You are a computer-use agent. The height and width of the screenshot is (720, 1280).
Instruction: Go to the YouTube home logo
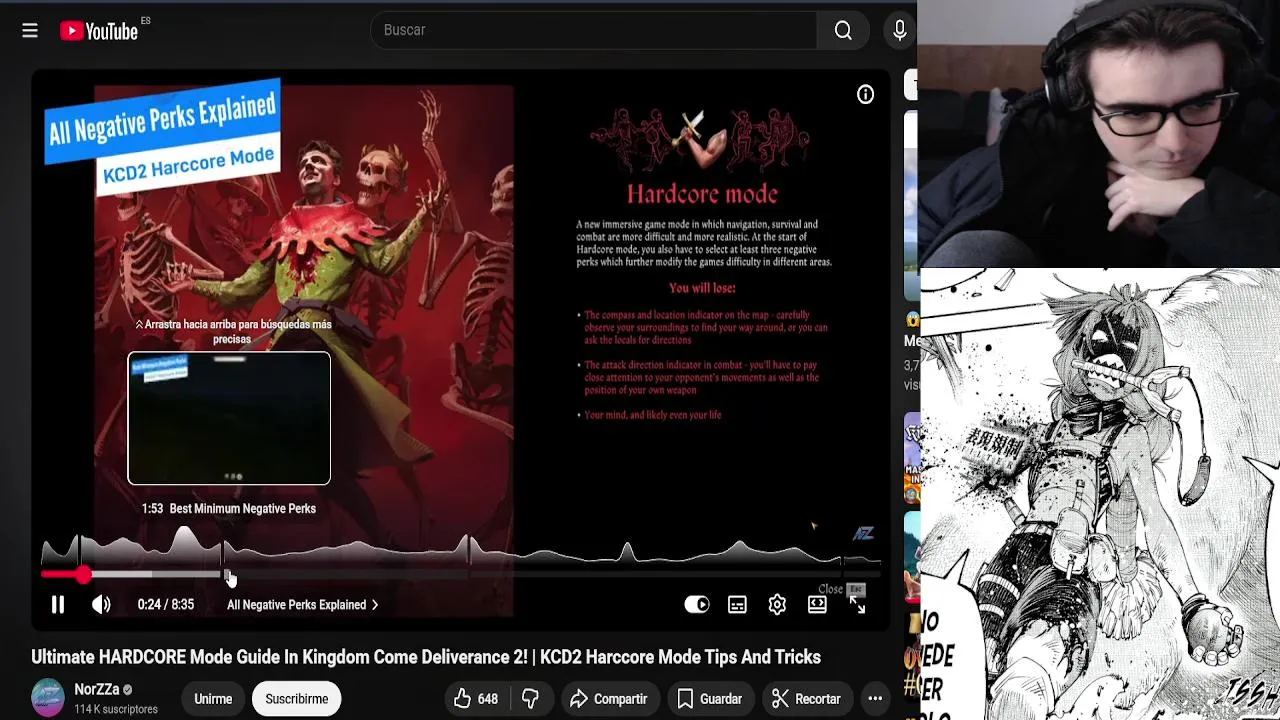(98, 31)
